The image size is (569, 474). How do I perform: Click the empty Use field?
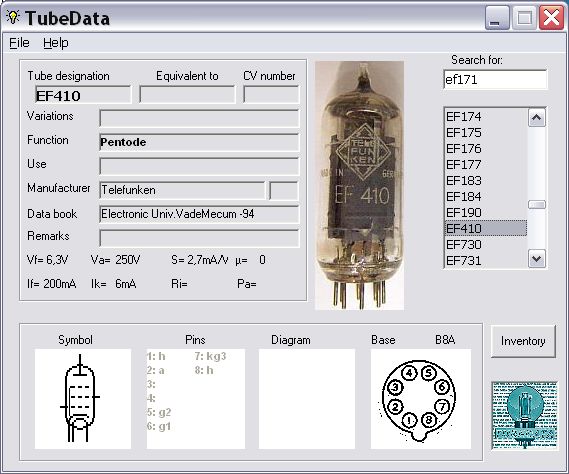pos(199,166)
